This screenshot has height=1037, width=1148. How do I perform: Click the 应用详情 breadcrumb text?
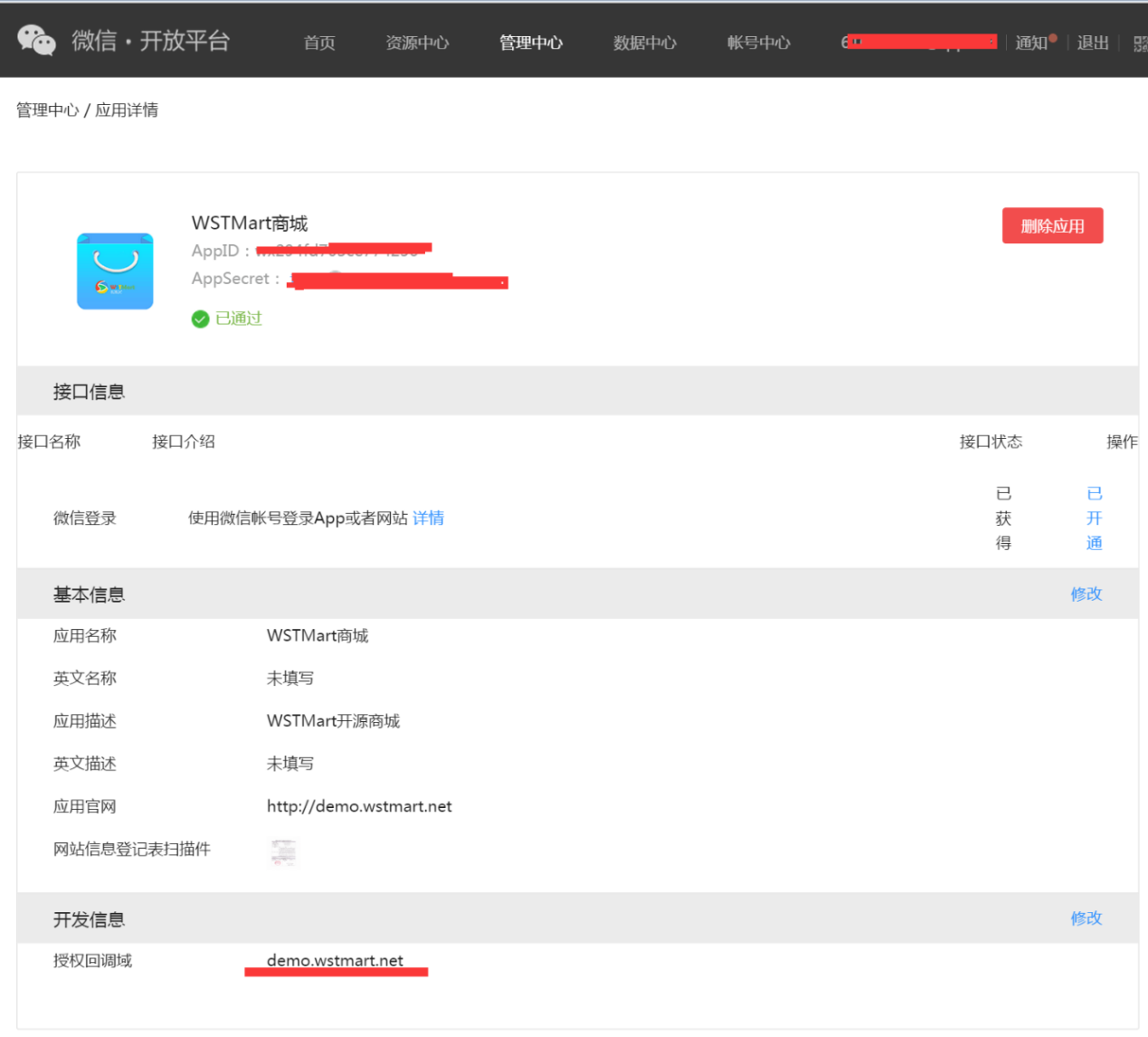pos(127,110)
